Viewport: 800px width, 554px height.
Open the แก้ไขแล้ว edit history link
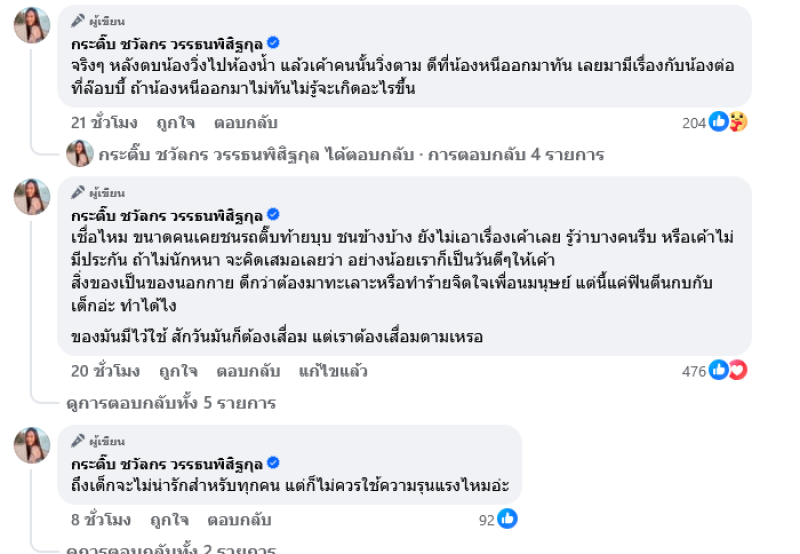pyautogui.click(x=333, y=371)
